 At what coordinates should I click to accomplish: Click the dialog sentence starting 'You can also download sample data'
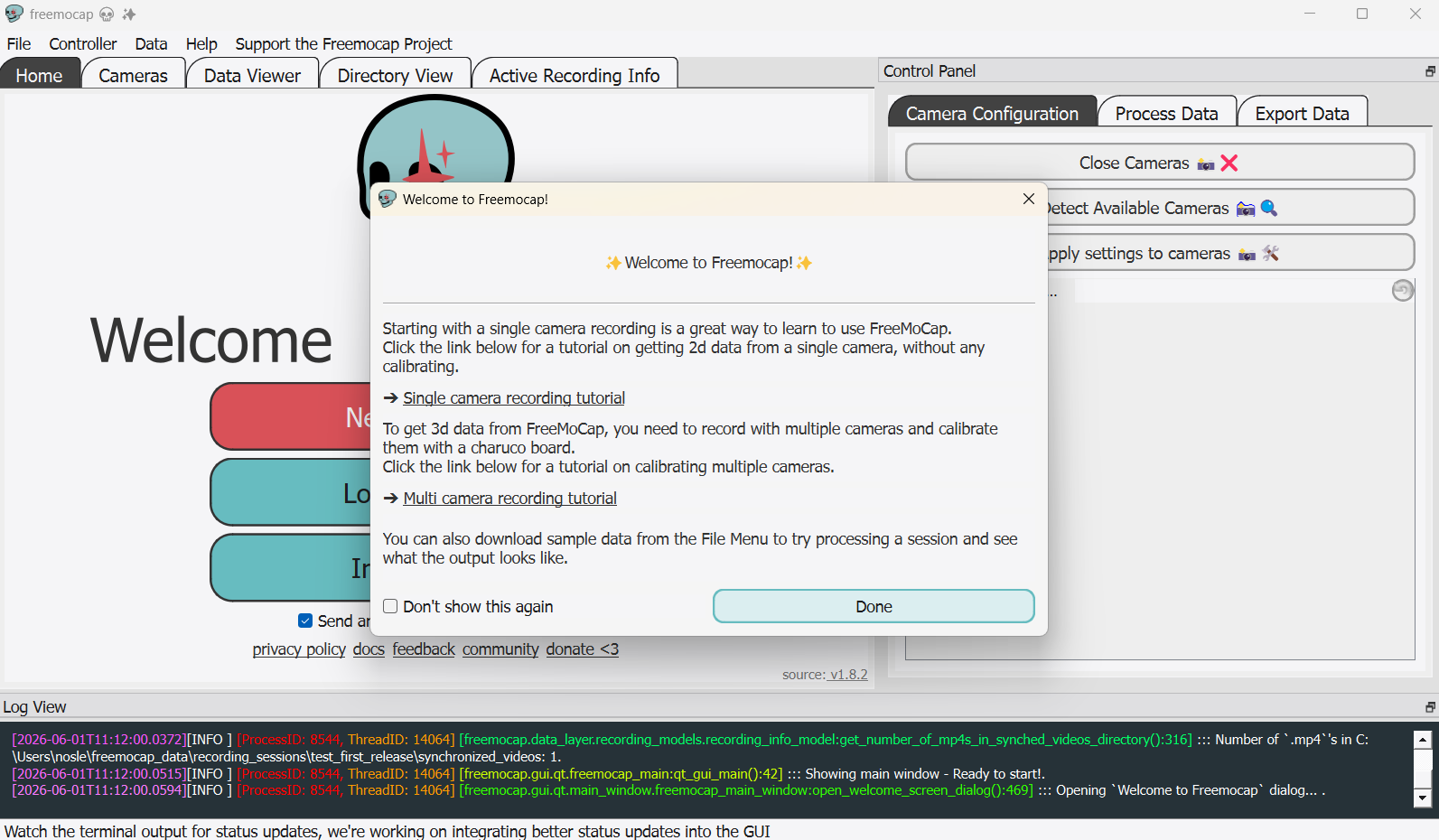[x=700, y=548]
